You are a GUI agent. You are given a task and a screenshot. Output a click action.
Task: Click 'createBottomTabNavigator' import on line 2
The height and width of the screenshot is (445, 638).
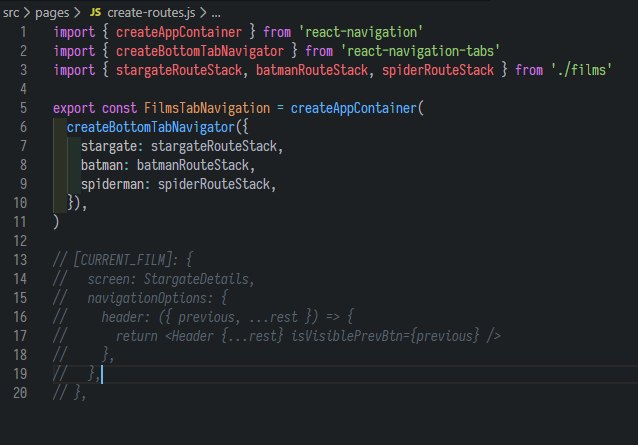200,51
